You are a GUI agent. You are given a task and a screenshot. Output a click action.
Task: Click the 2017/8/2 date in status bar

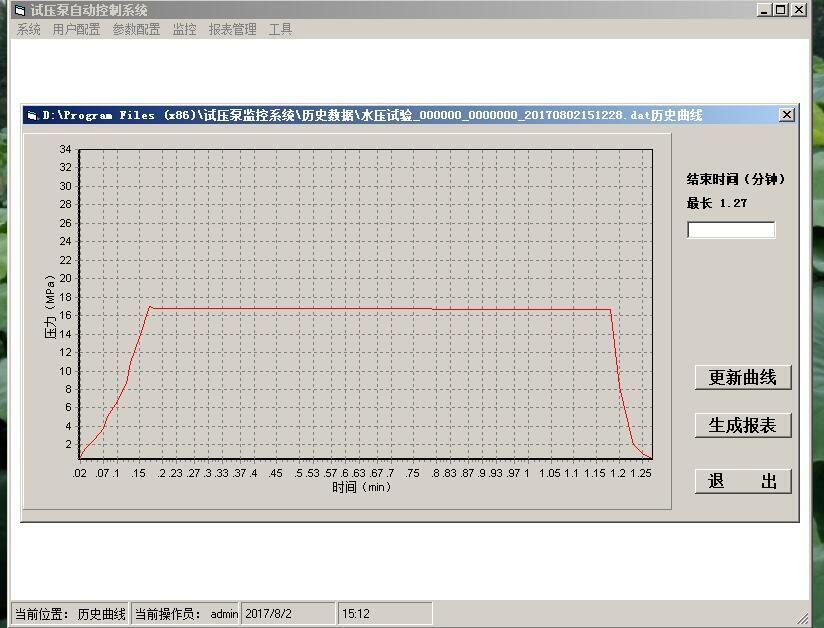tap(288, 614)
